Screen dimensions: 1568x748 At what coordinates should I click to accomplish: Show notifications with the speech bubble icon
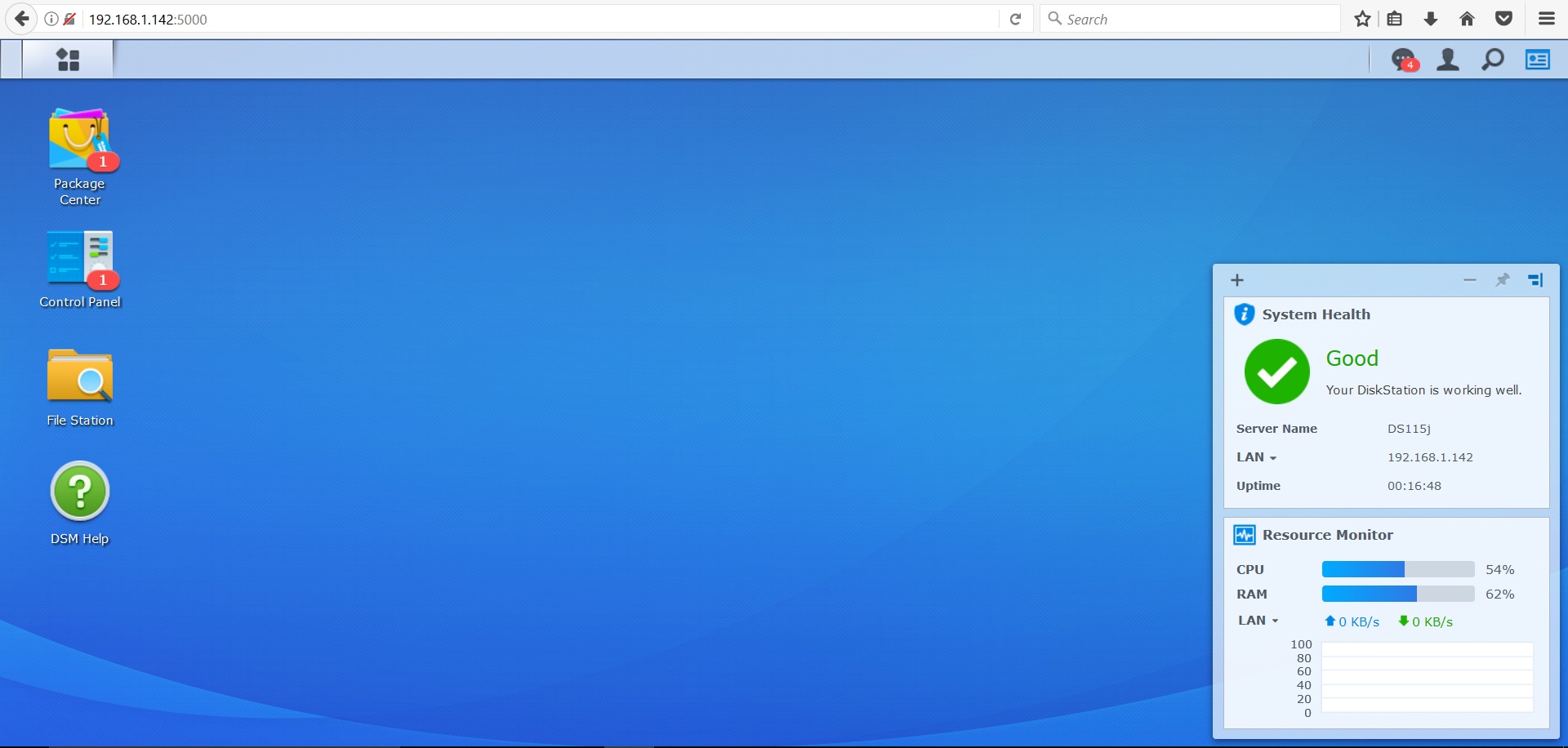coord(1403,60)
